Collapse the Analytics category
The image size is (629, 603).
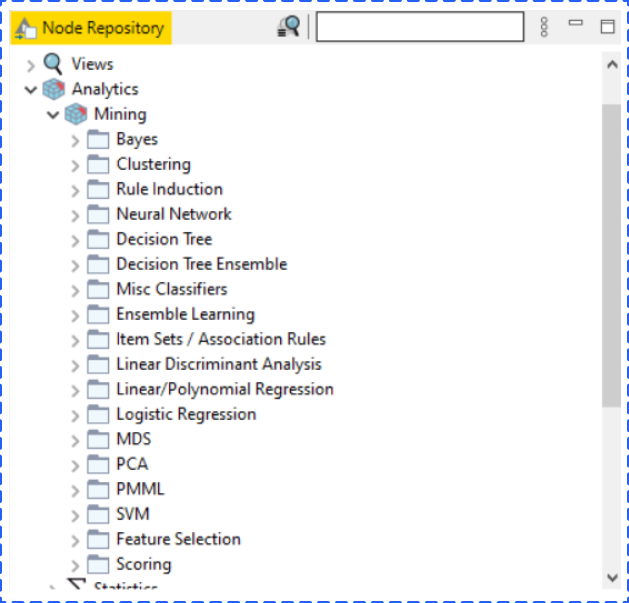click(x=31, y=90)
